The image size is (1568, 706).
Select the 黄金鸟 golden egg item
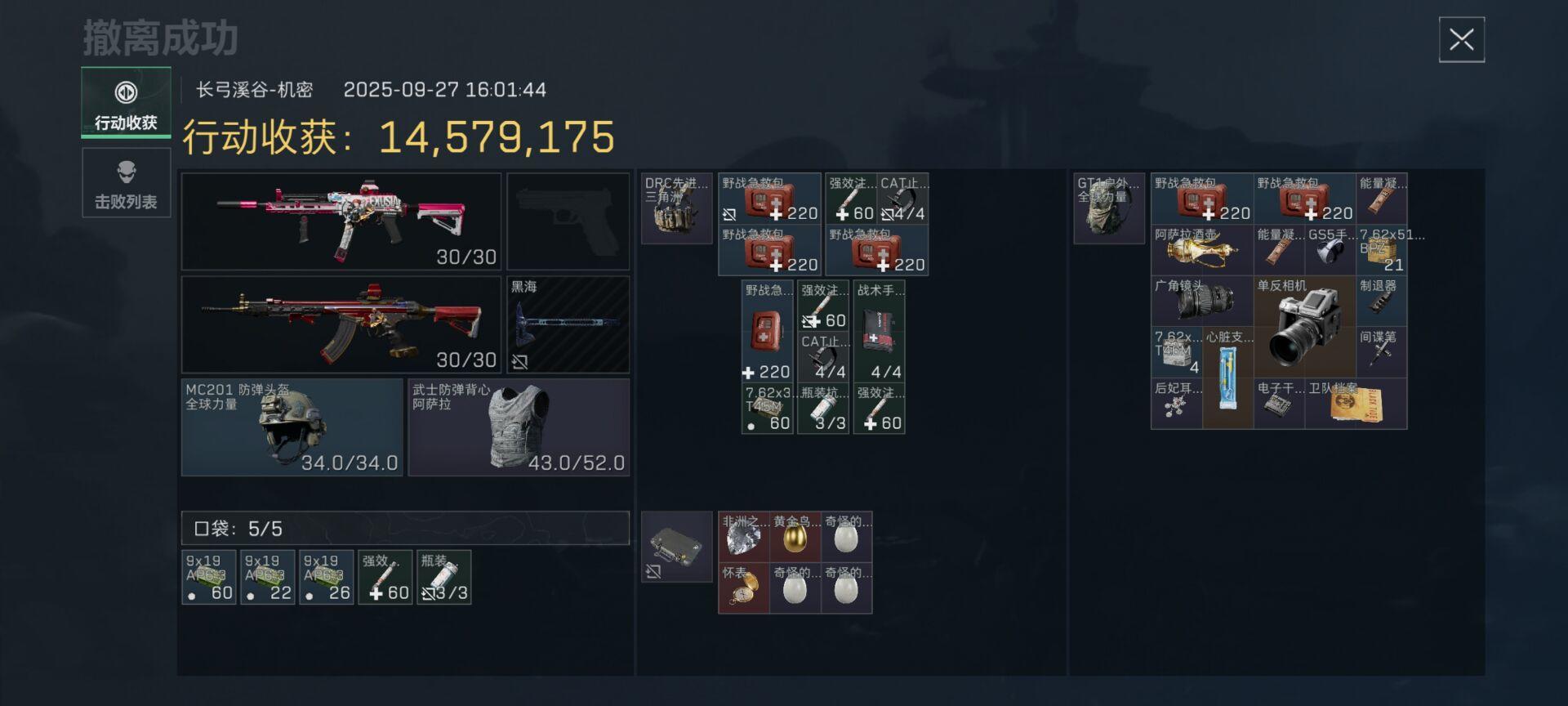[x=795, y=537]
